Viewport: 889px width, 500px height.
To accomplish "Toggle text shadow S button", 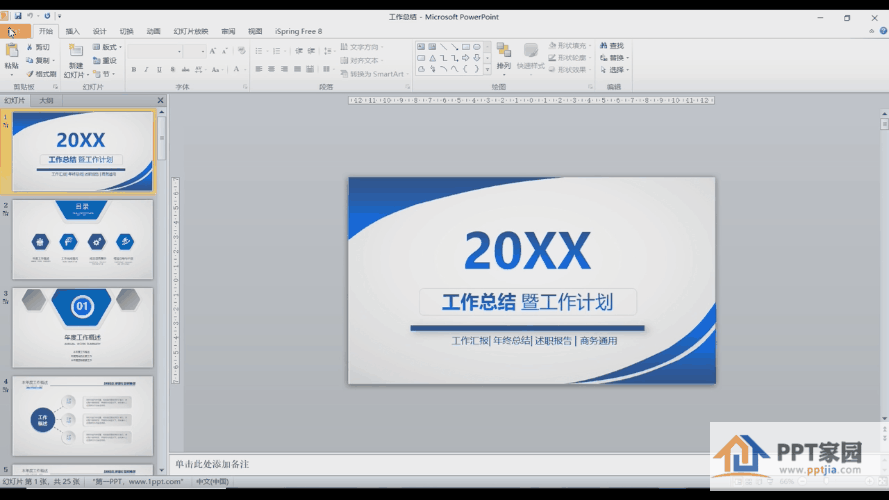I will point(172,70).
